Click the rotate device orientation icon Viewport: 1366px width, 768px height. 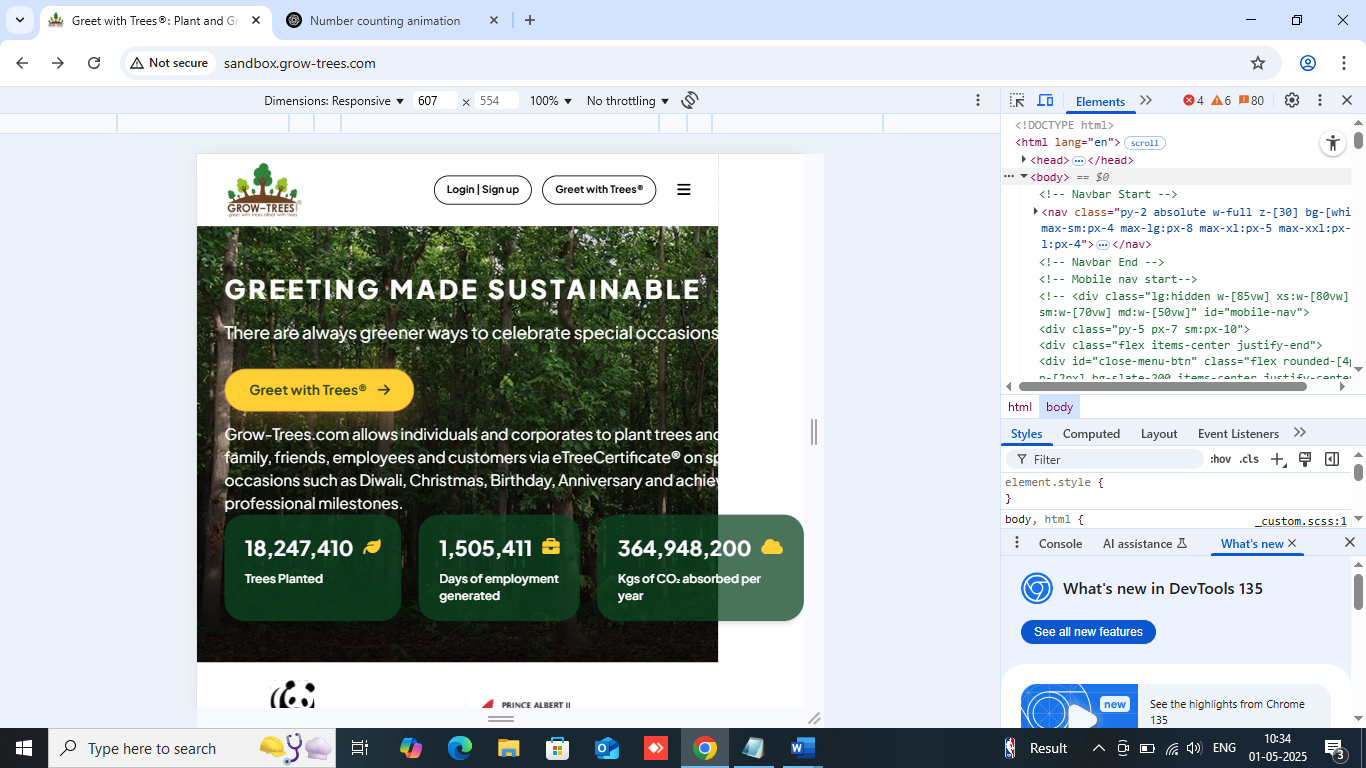[689, 100]
